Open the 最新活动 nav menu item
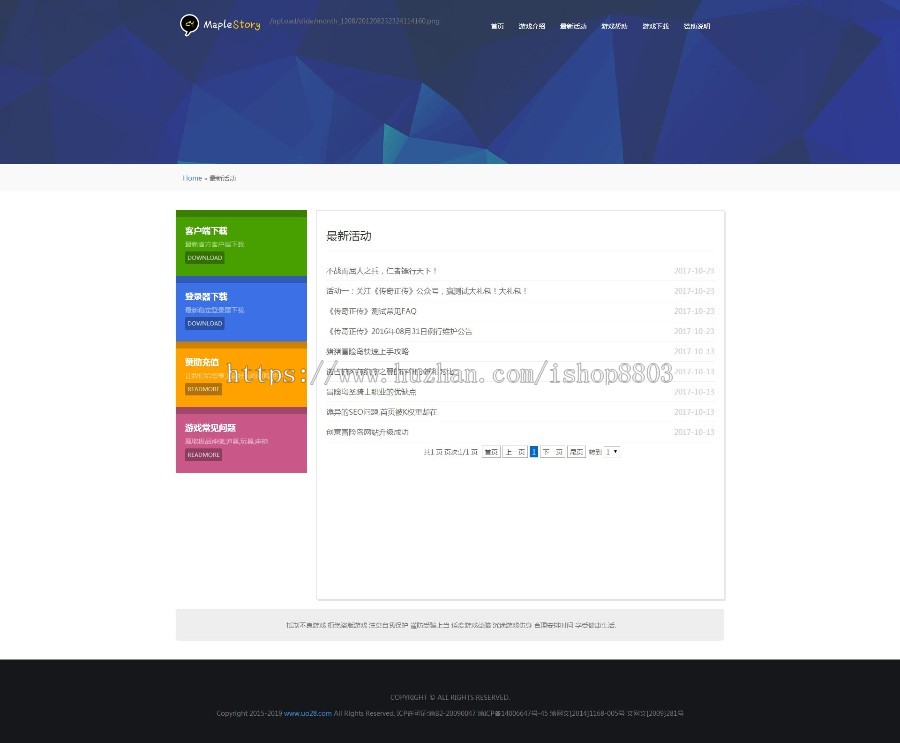This screenshot has width=900, height=743. pyautogui.click(x=573, y=26)
